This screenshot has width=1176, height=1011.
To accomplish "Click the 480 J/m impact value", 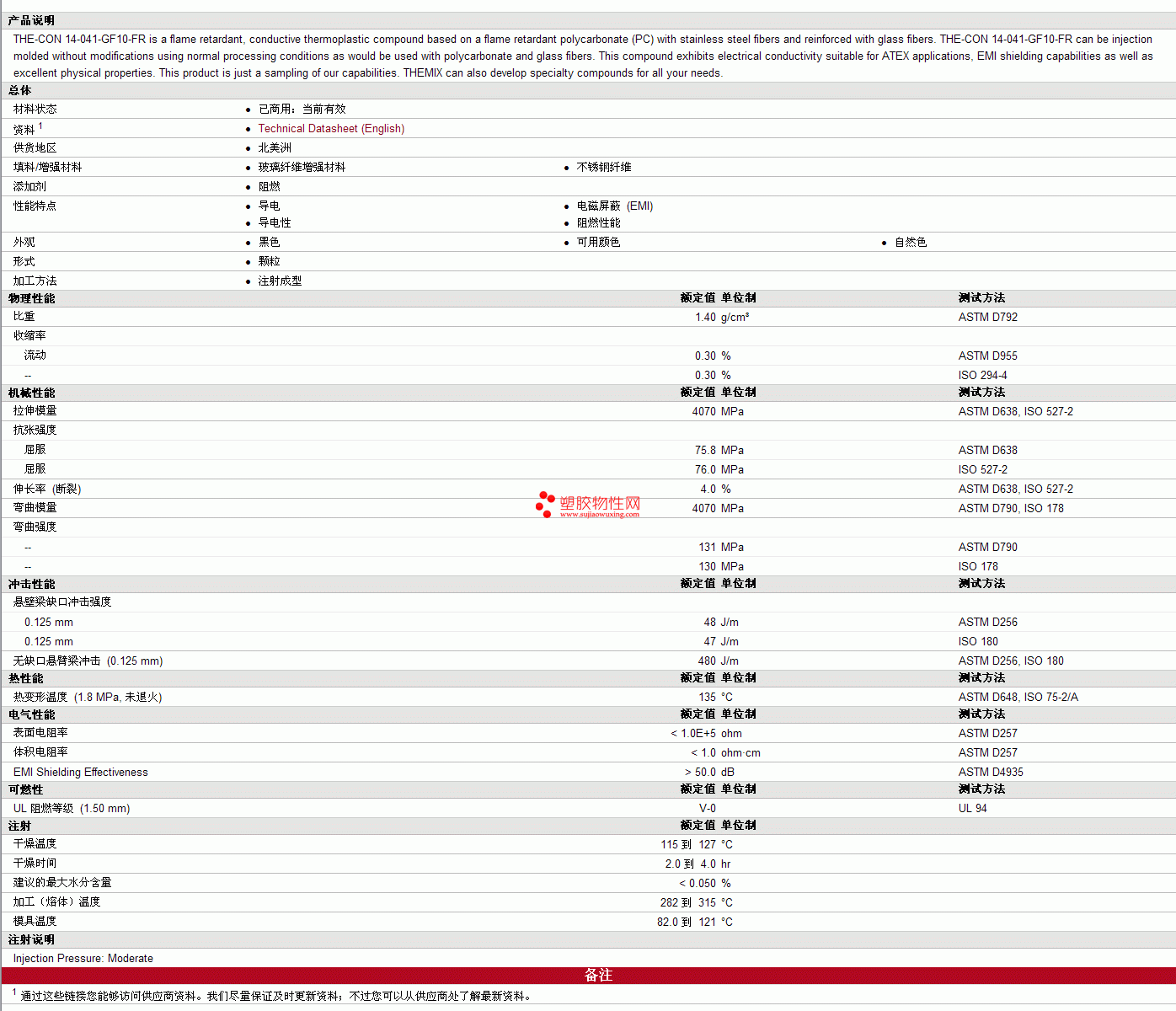I will pos(719,661).
